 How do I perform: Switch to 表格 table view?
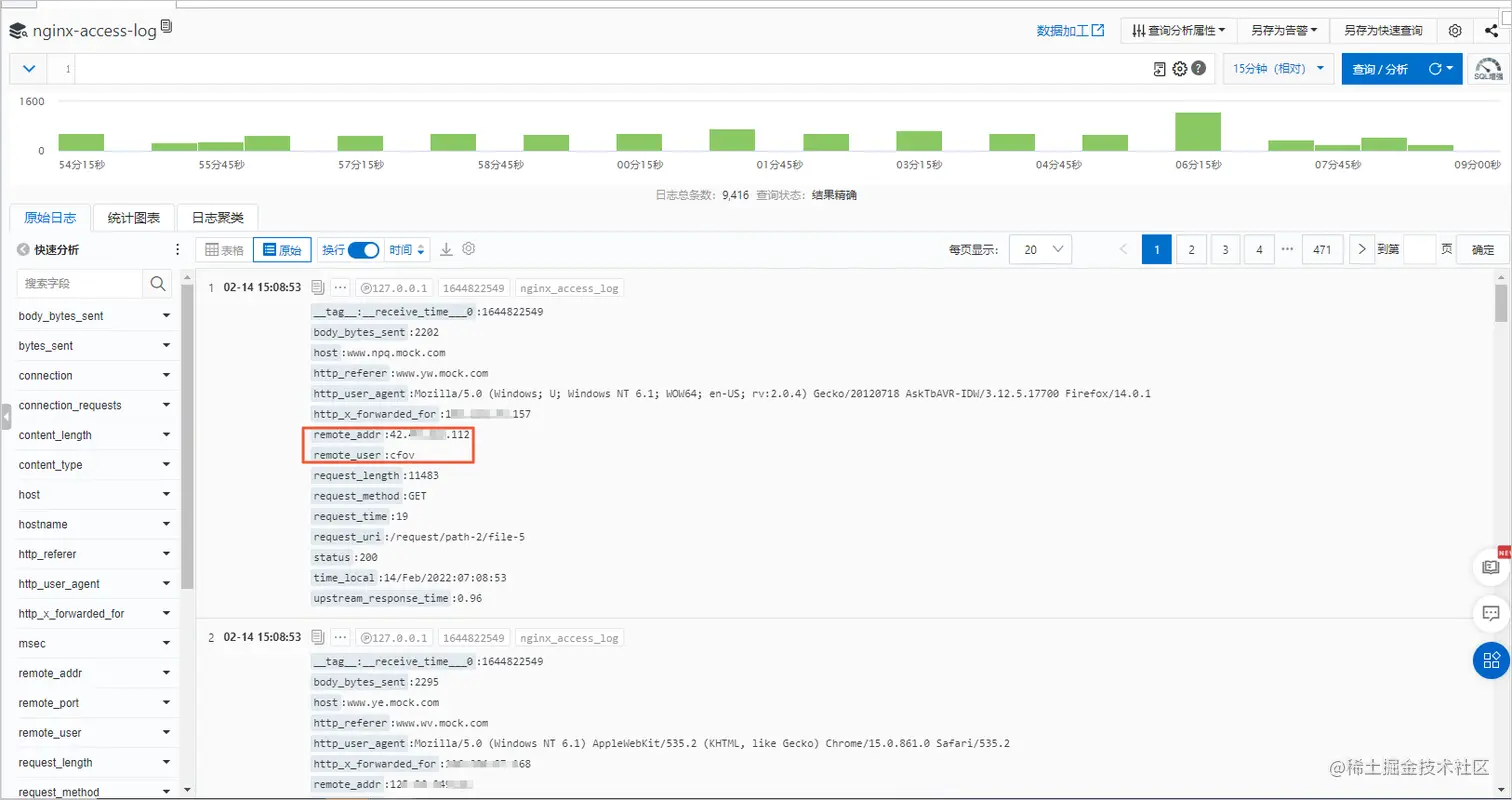(224, 250)
